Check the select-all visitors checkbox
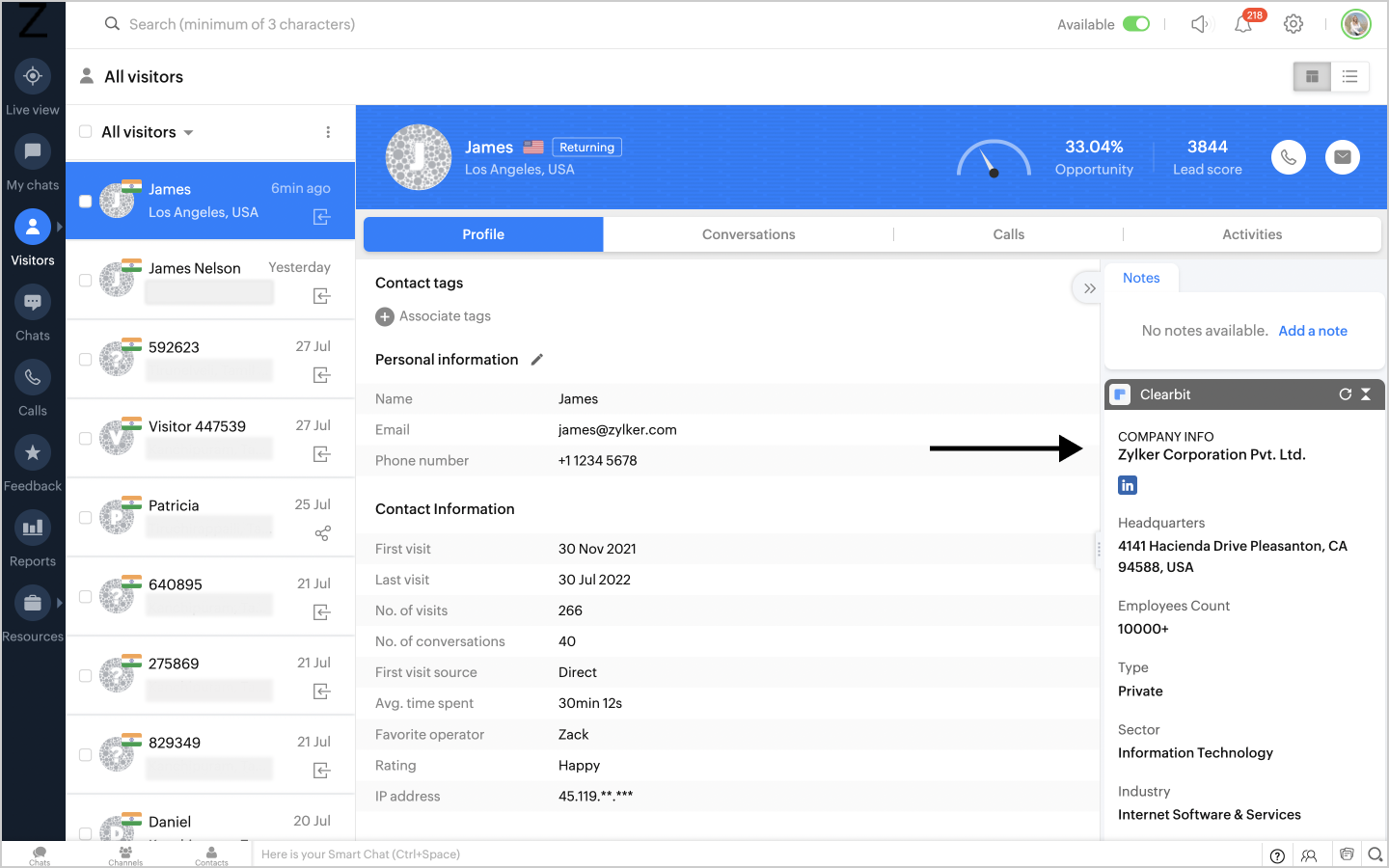 tap(85, 132)
